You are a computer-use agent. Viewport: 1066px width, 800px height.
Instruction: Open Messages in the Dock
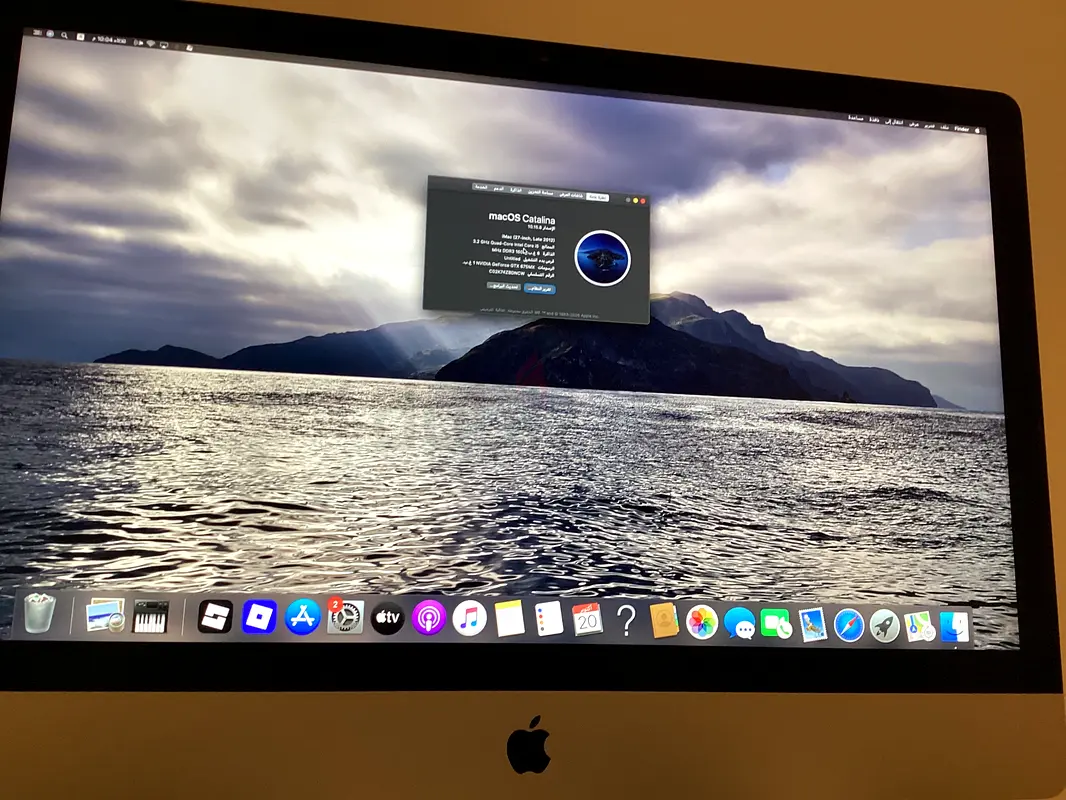739,623
